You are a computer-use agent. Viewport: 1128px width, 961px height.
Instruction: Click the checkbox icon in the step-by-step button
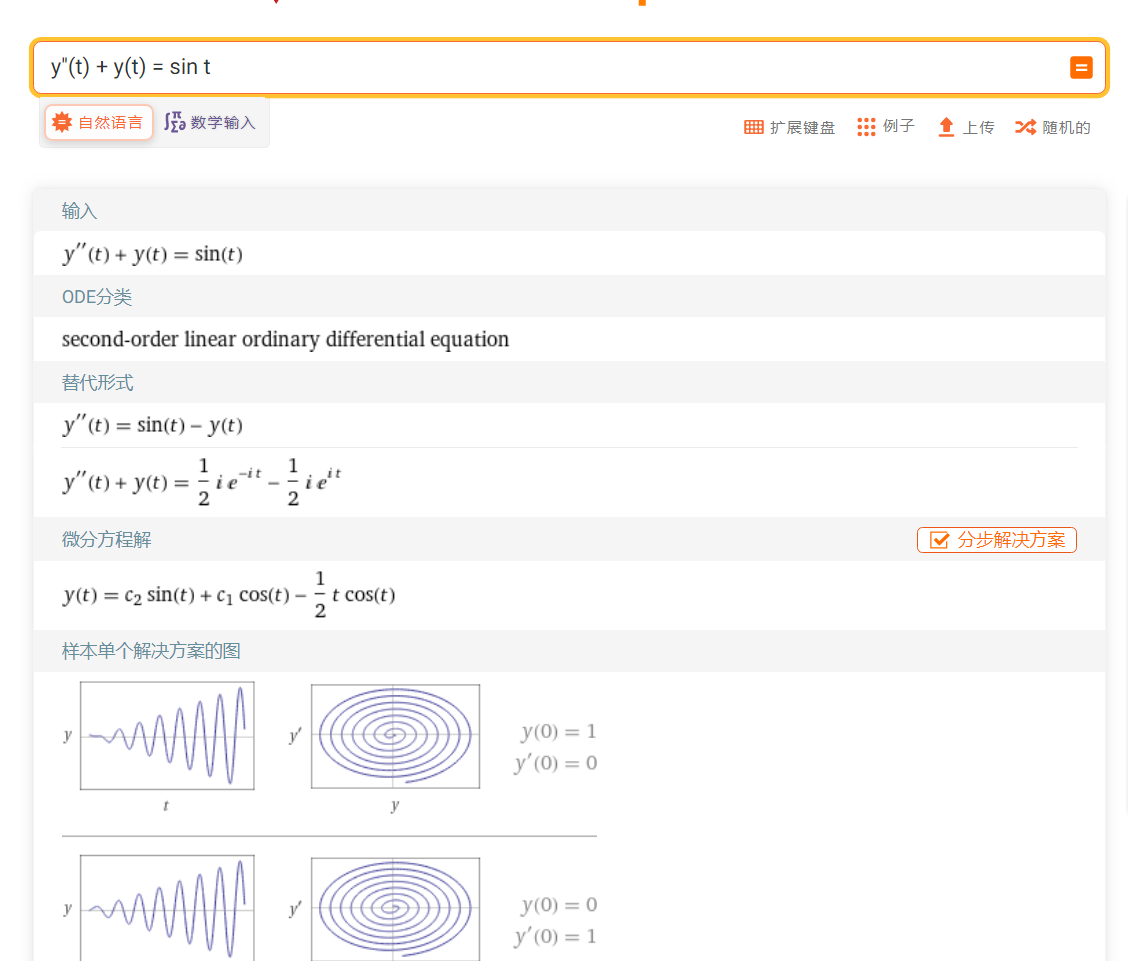tap(939, 540)
